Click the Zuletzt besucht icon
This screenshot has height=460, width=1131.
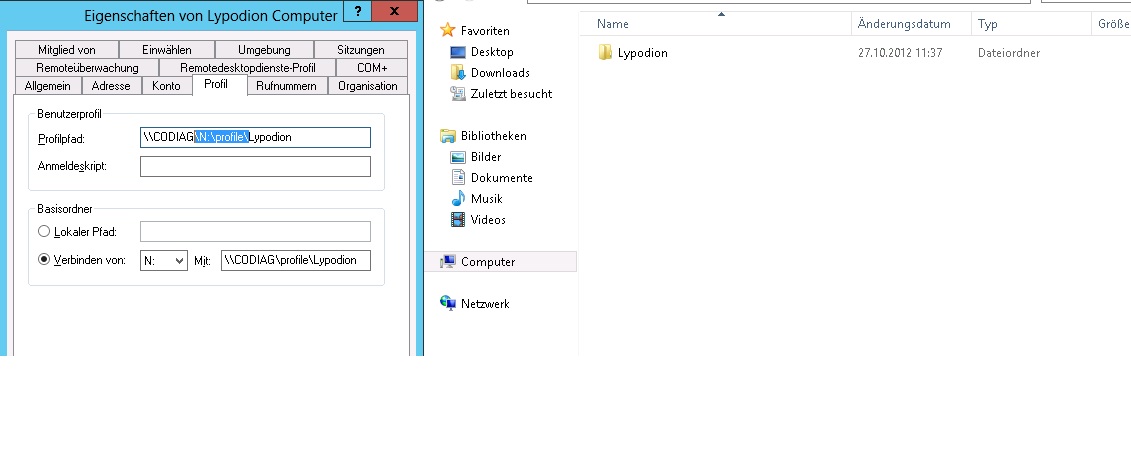pos(458,94)
